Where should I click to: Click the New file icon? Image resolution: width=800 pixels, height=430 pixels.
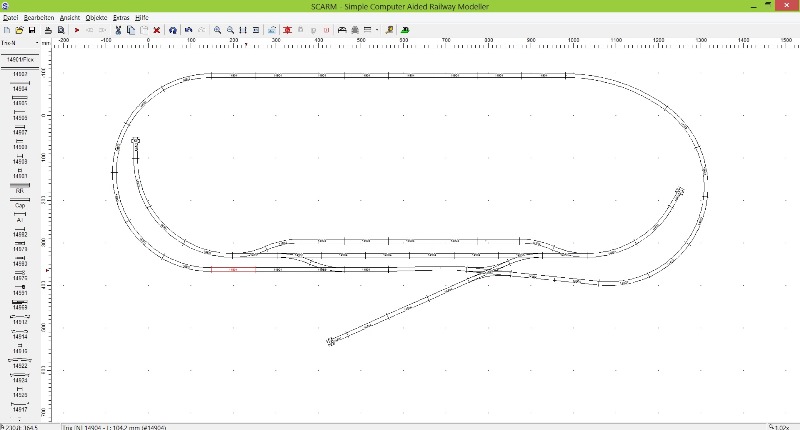6,30
